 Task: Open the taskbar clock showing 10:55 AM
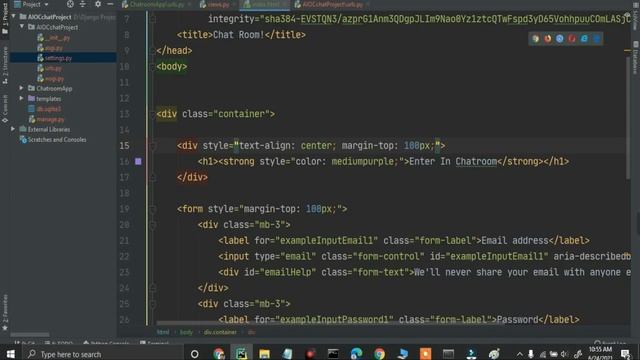point(600,353)
